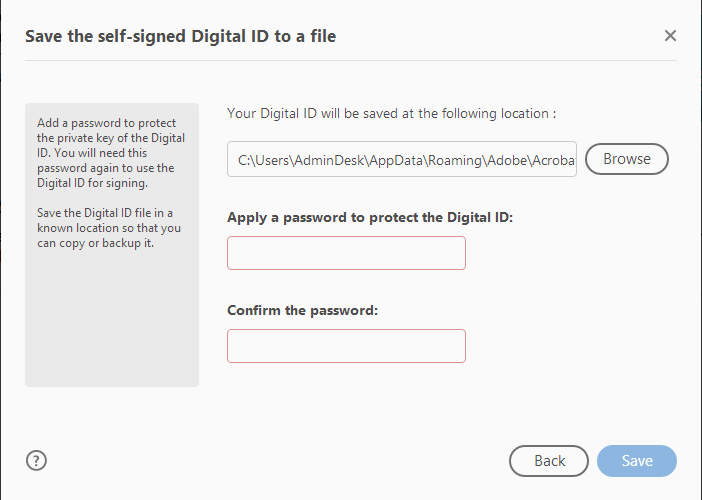Screen dimensions: 702x500
Task: Close the Digital ID save dialog
Action: tap(670, 36)
